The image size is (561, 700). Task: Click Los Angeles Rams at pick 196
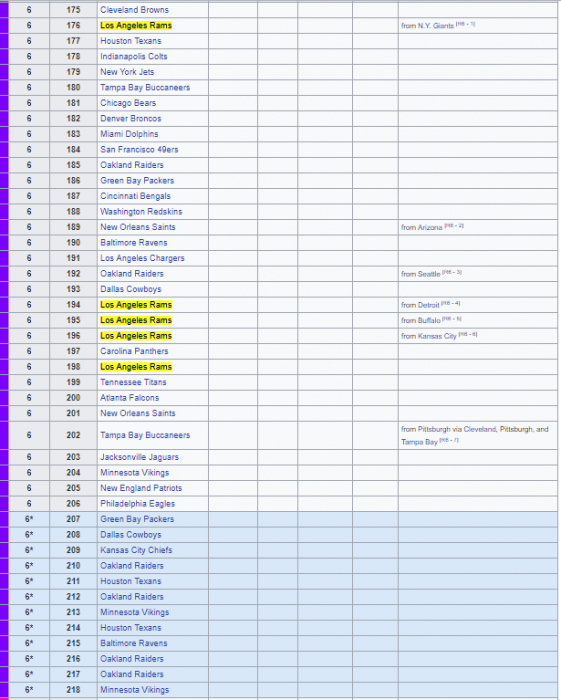[x=136, y=336]
